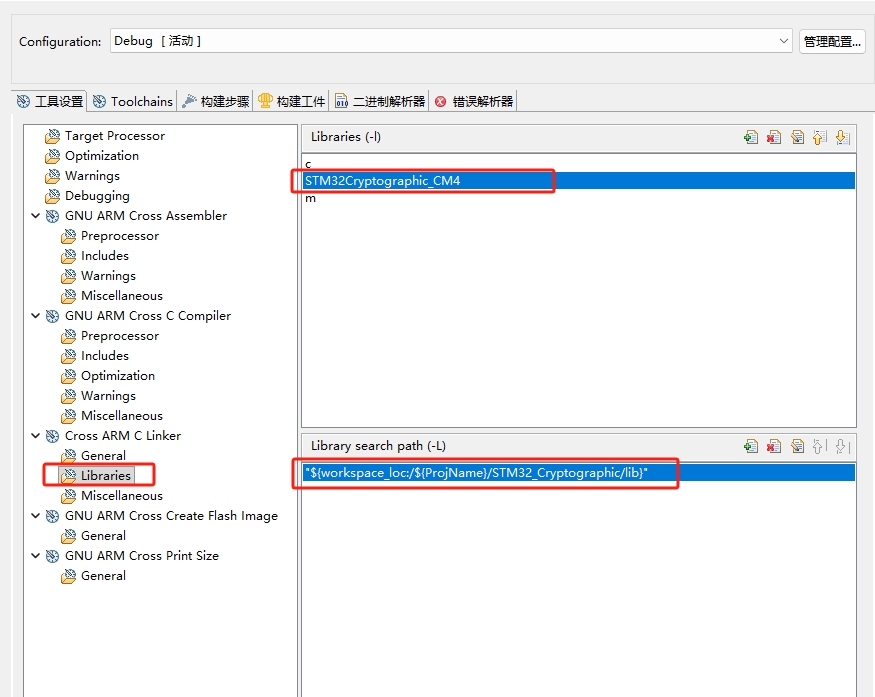The width and height of the screenshot is (875, 697).
Task: Open the 二进制解析器 tab
Action: point(380,102)
